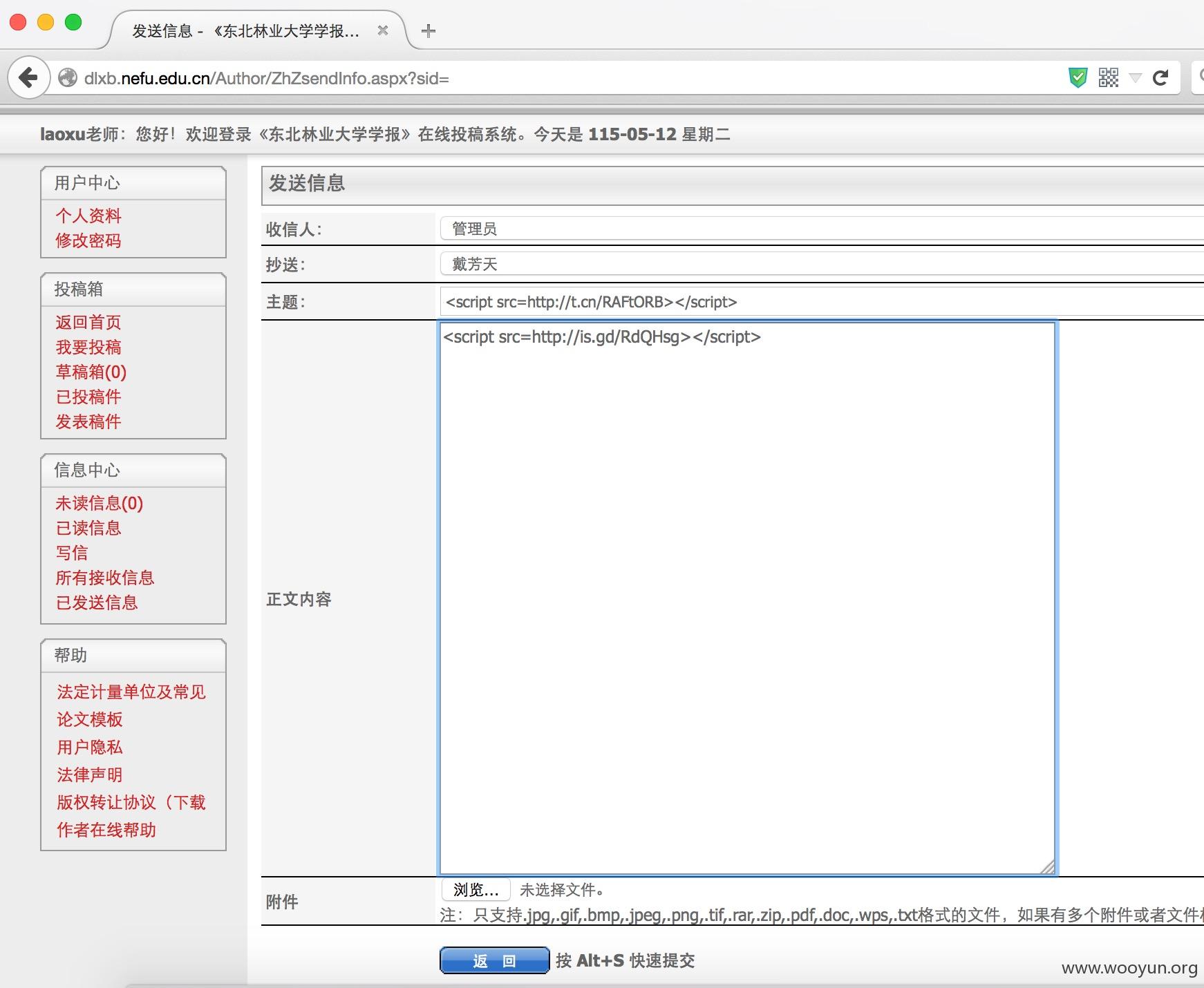Open a new tab with plus button

click(x=429, y=30)
